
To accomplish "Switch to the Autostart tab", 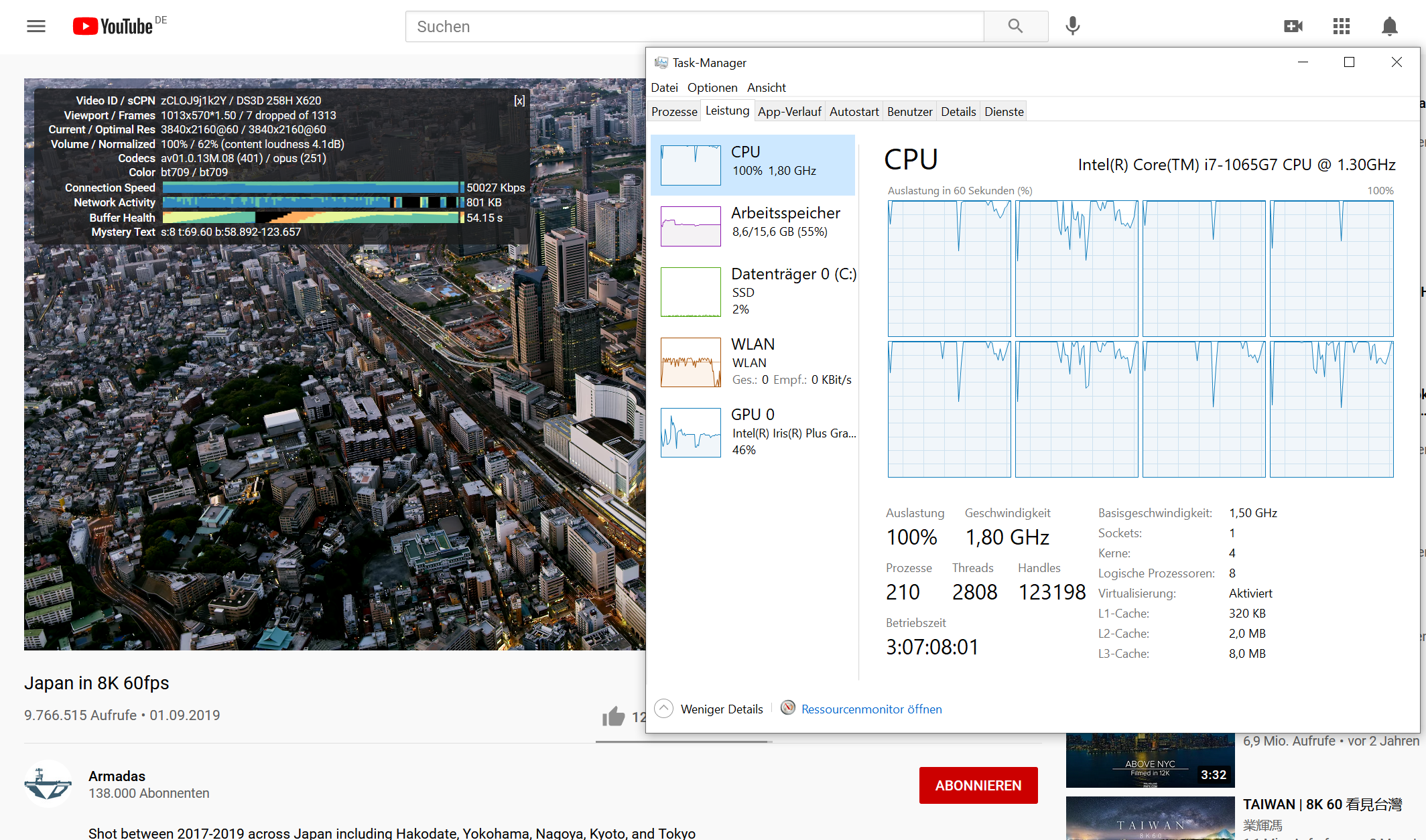I will point(854,112).
